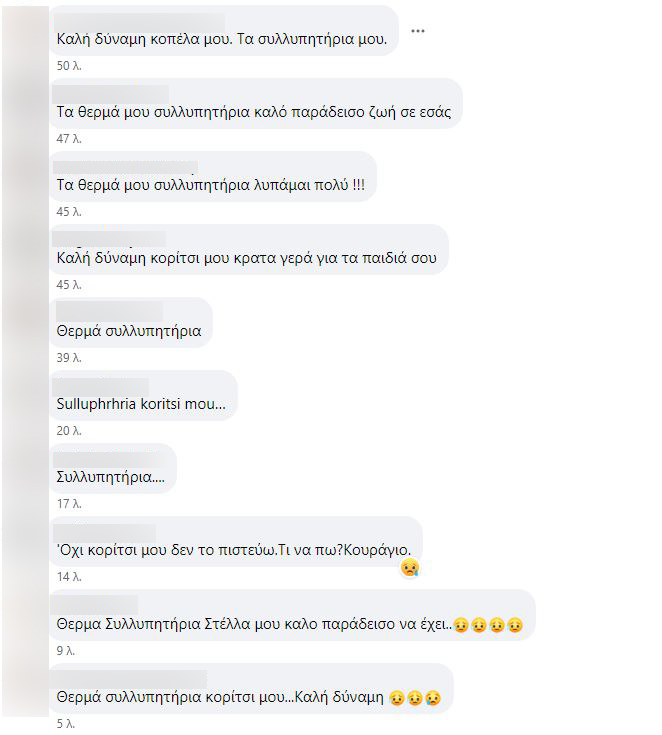Open the 9 λ. timestamp link

point(66,651)
